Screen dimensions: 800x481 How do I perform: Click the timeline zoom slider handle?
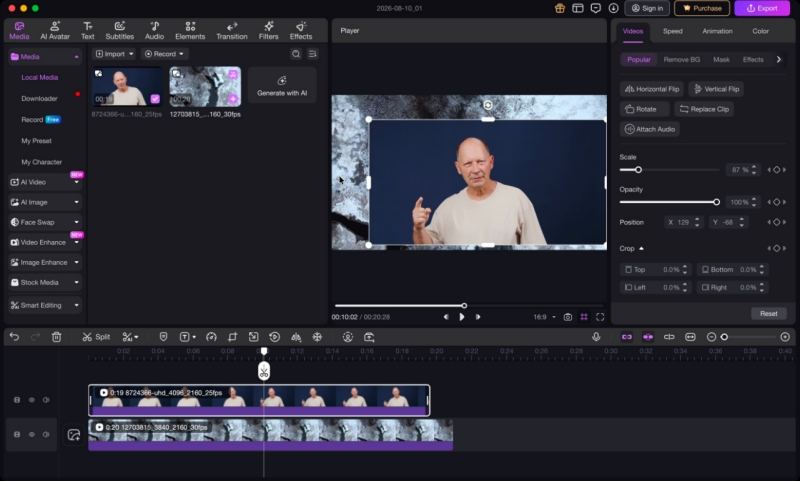tap(724, 337)
